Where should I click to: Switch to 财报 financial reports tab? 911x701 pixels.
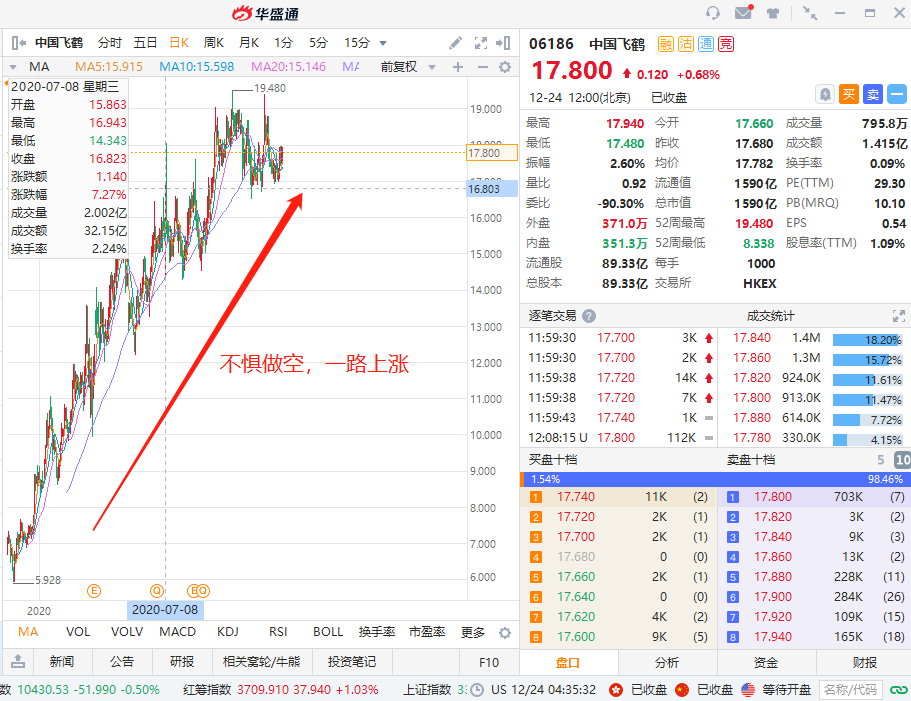pos(865,662)
